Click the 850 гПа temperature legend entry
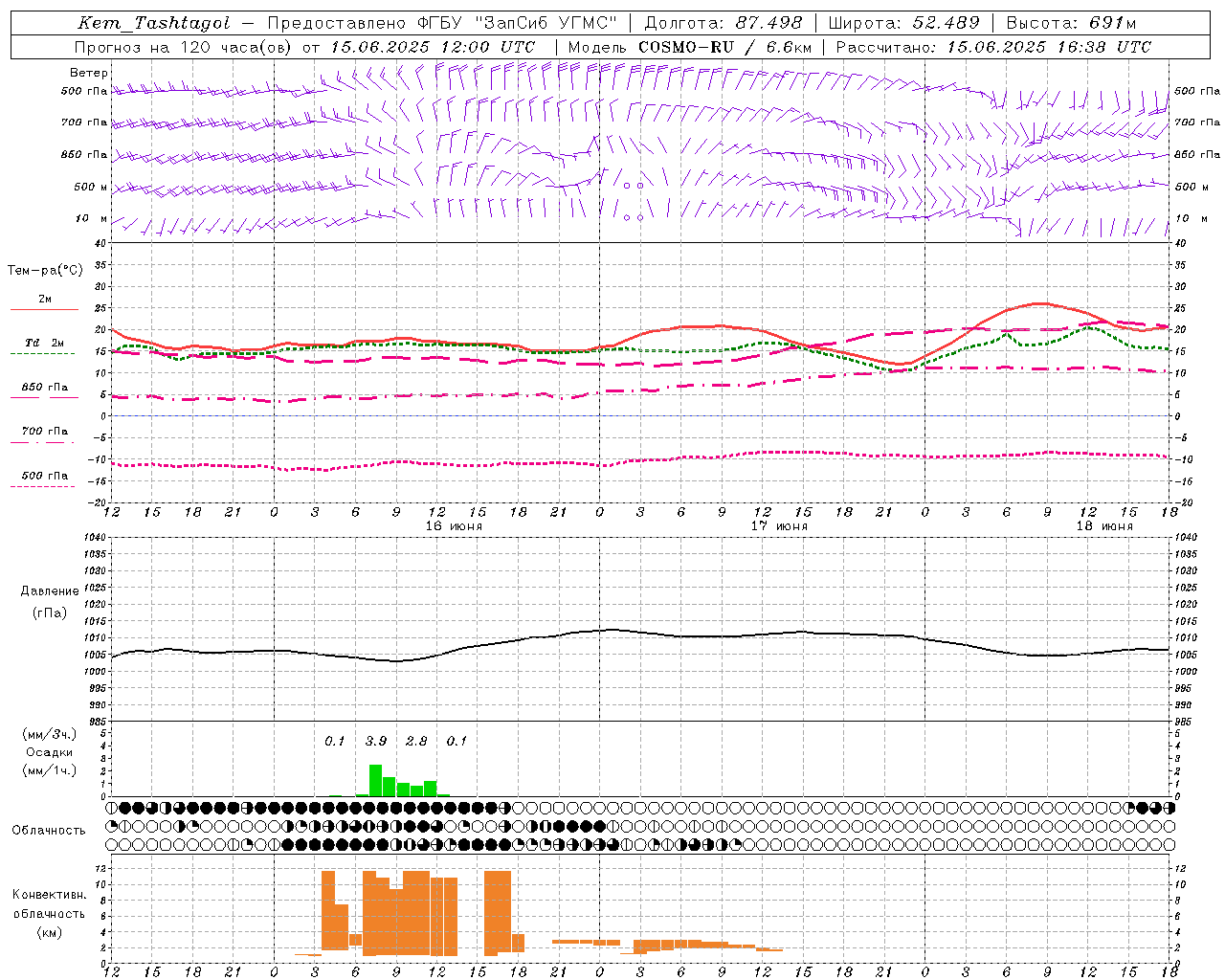This screenshot has height=980, width=1225. [44, 388]
